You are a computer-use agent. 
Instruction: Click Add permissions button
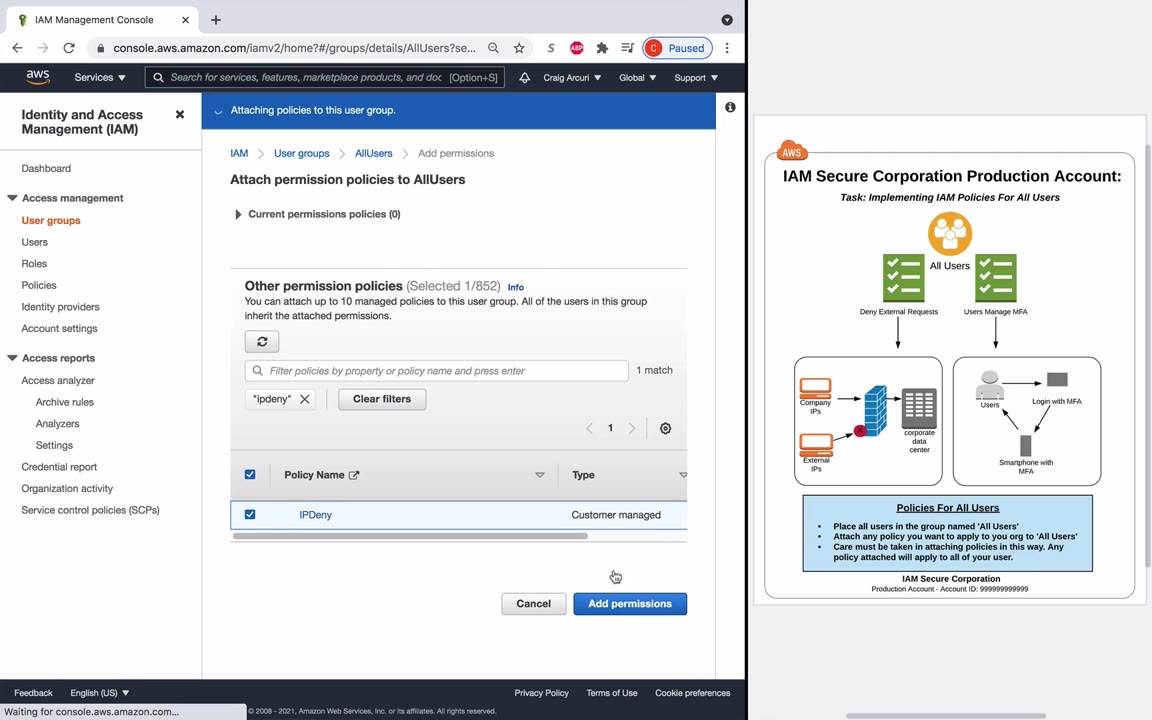[x=630, y=604]
